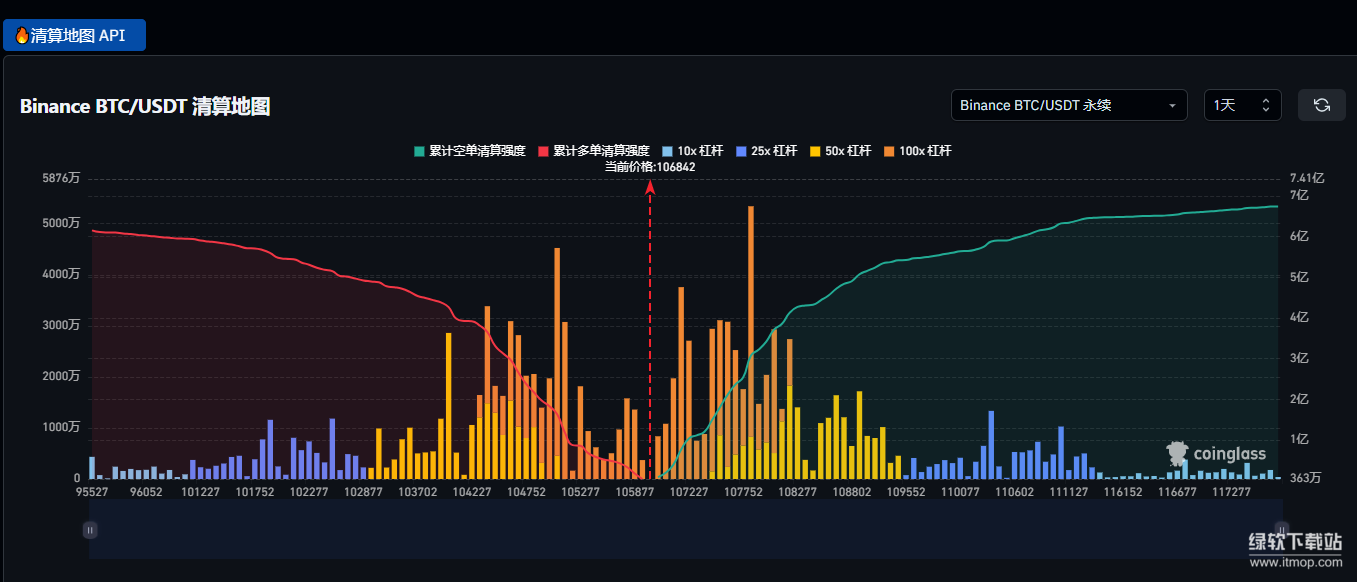Click the red 累计多单清算强度 legend swatch
1357x582 pixels.
(x=543, y=151)
